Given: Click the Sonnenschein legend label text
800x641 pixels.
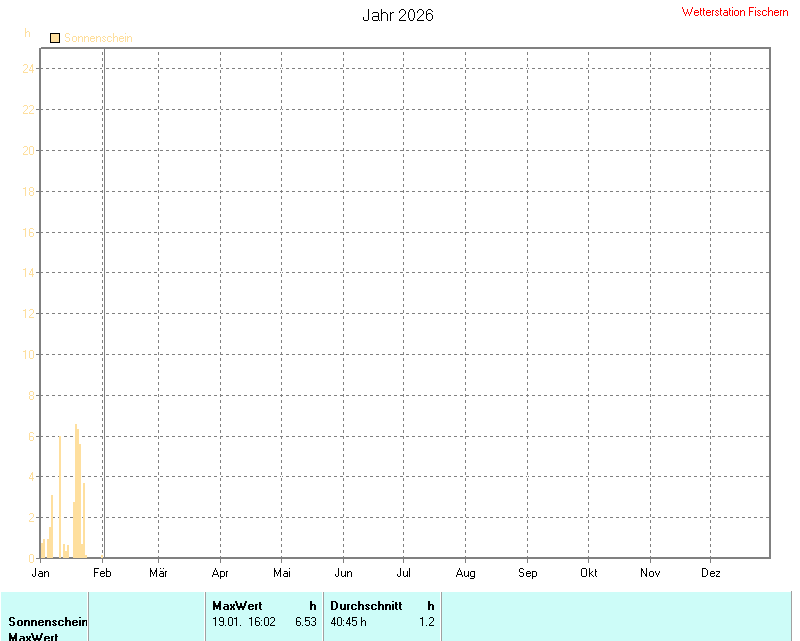Looking at the screenshot, I should coord(98,38).
